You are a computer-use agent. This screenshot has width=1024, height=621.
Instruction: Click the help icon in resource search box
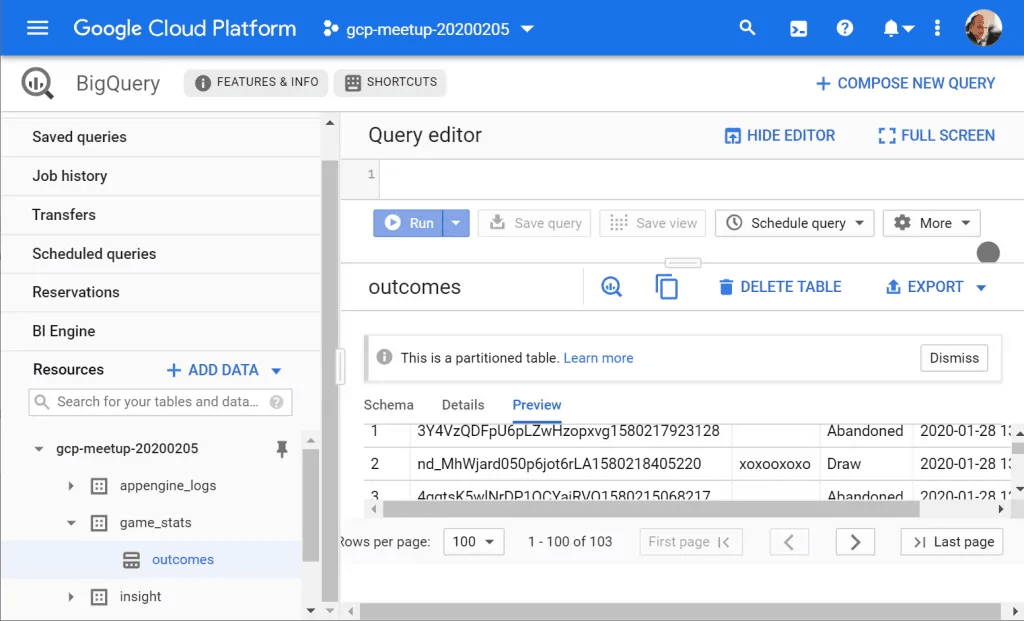point(277,402)
